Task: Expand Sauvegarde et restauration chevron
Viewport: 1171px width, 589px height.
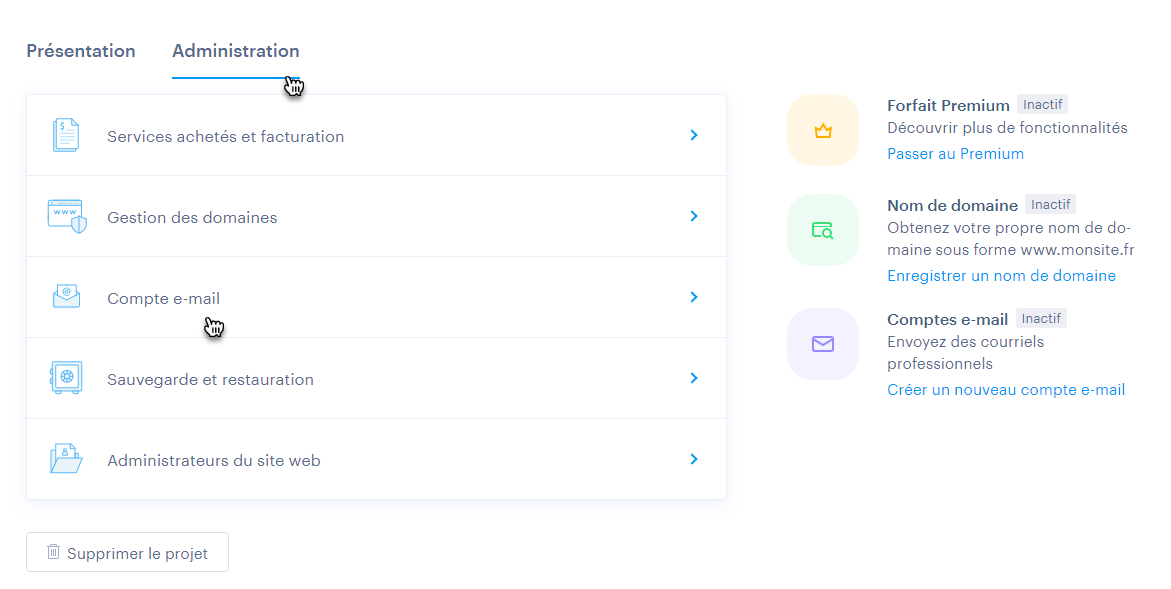Action: click(694, 378)
